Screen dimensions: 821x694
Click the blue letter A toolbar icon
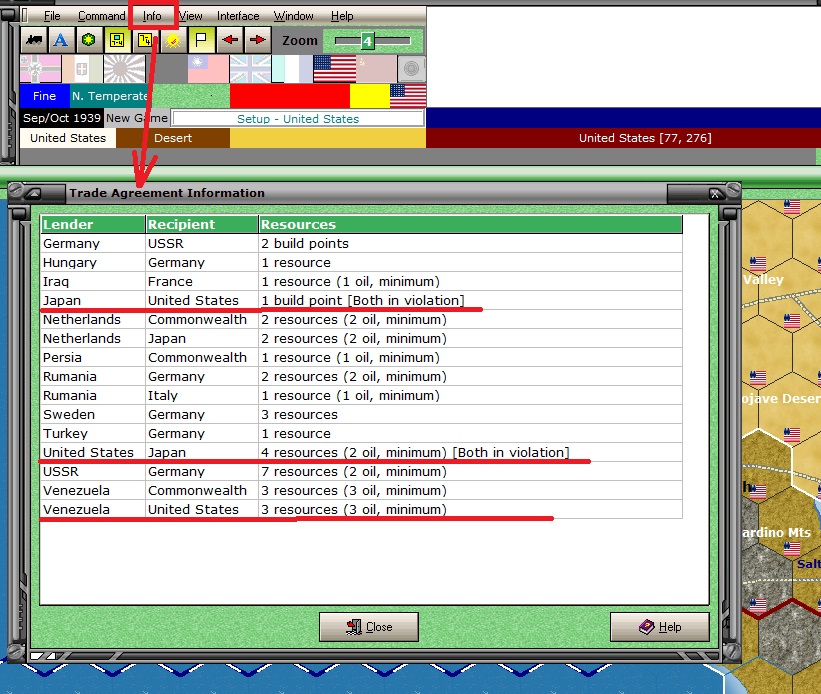(x=61, y=40)
